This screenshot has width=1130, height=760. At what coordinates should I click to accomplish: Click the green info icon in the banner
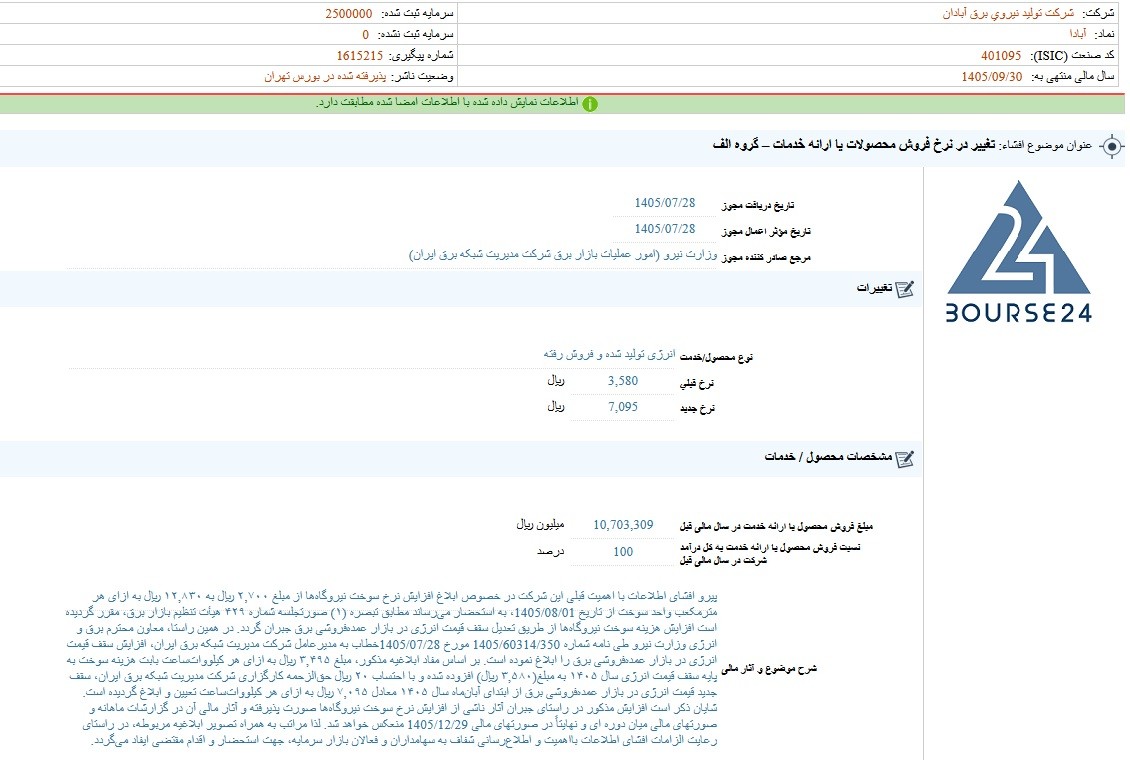[590, 104]
